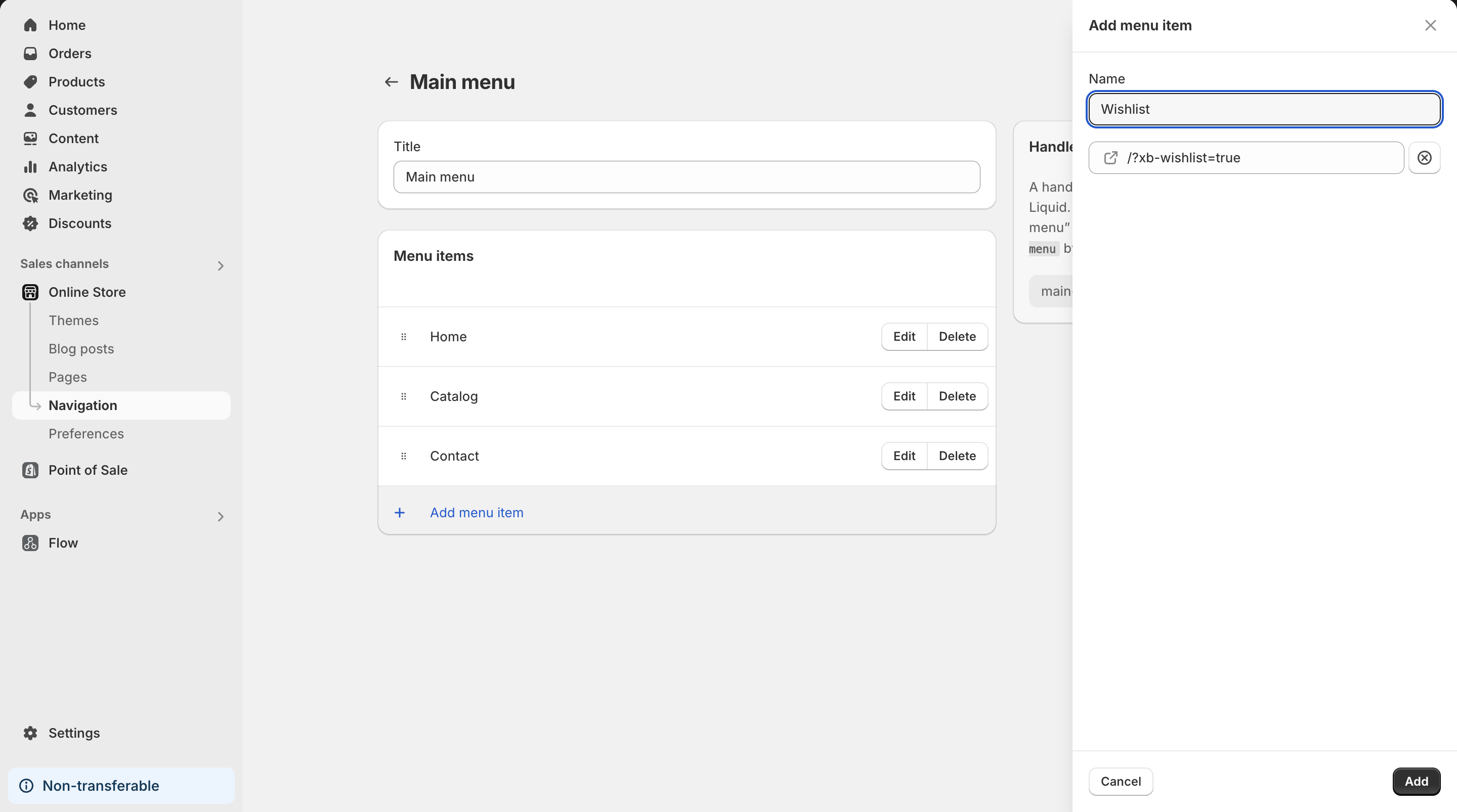The image size is (1457, 812).
Task: Click the Analytics bar chart icon
Action: 30,166
